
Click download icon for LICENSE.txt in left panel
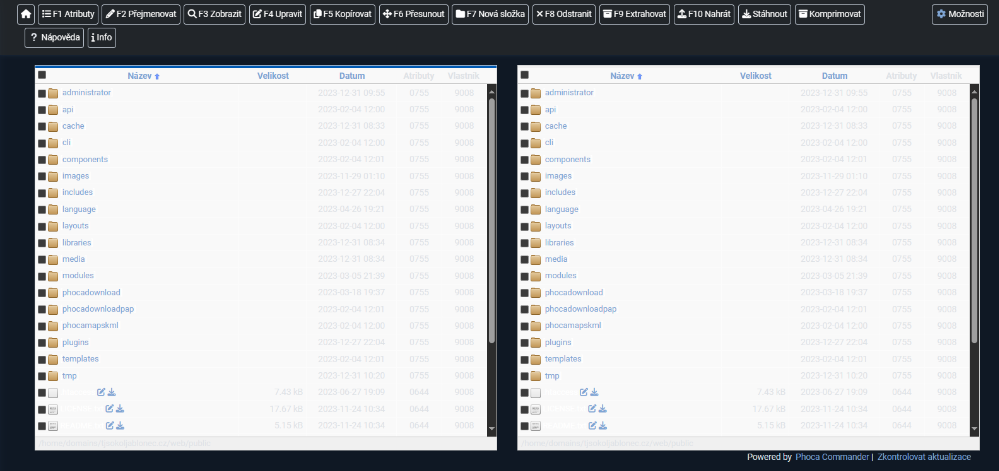pos(121,409)
